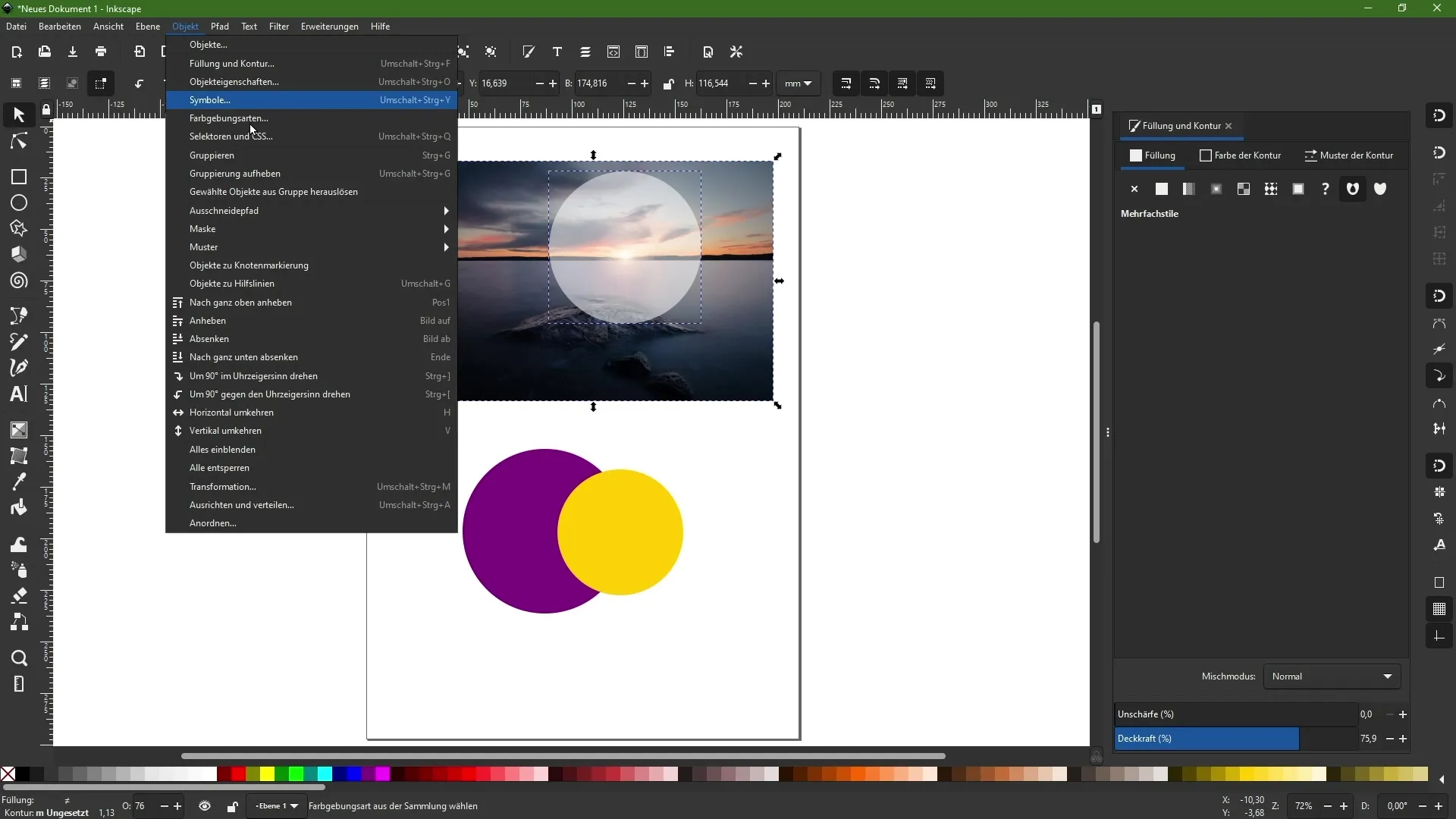Click Ausrichten und verteilen... entry

(312, 505)
